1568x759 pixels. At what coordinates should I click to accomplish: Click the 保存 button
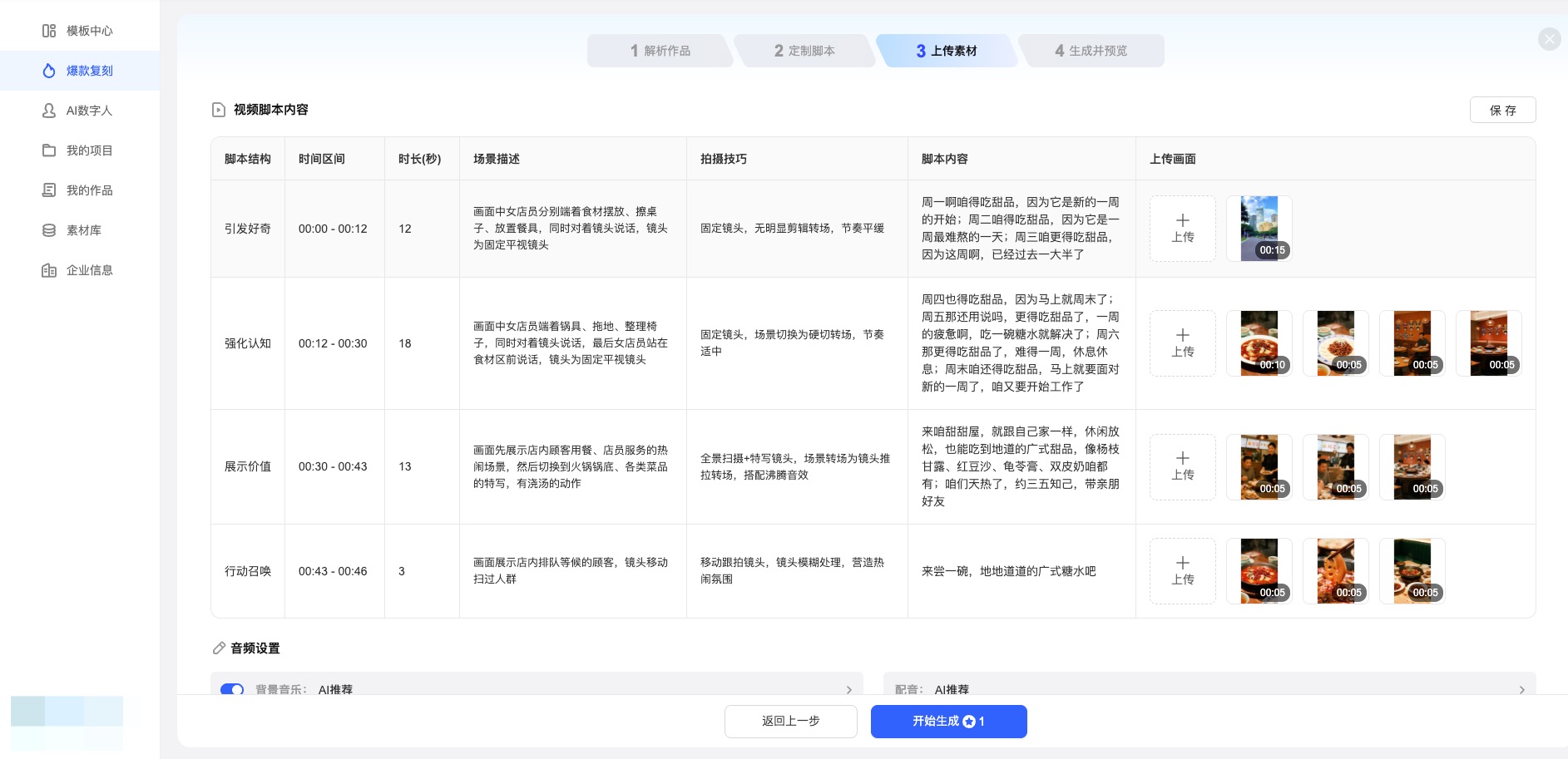pos(1502,110)
